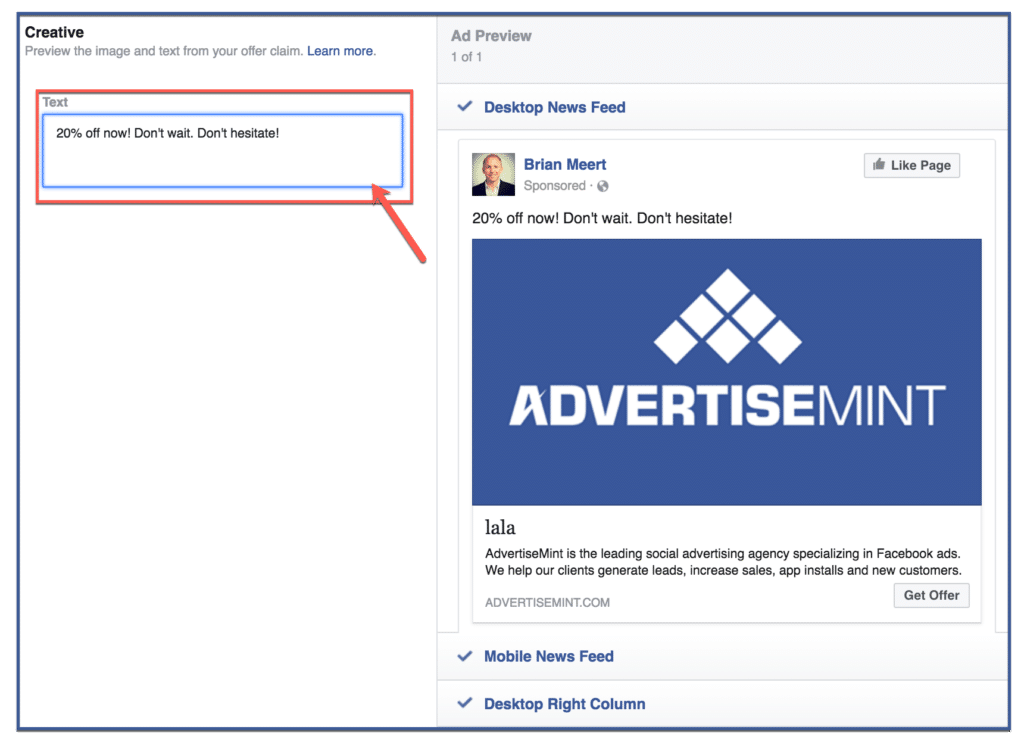Click the white diamond logo in the ad
This screenshot has width=1024, height=739.
pyautogui.click(x=727, y=318)
